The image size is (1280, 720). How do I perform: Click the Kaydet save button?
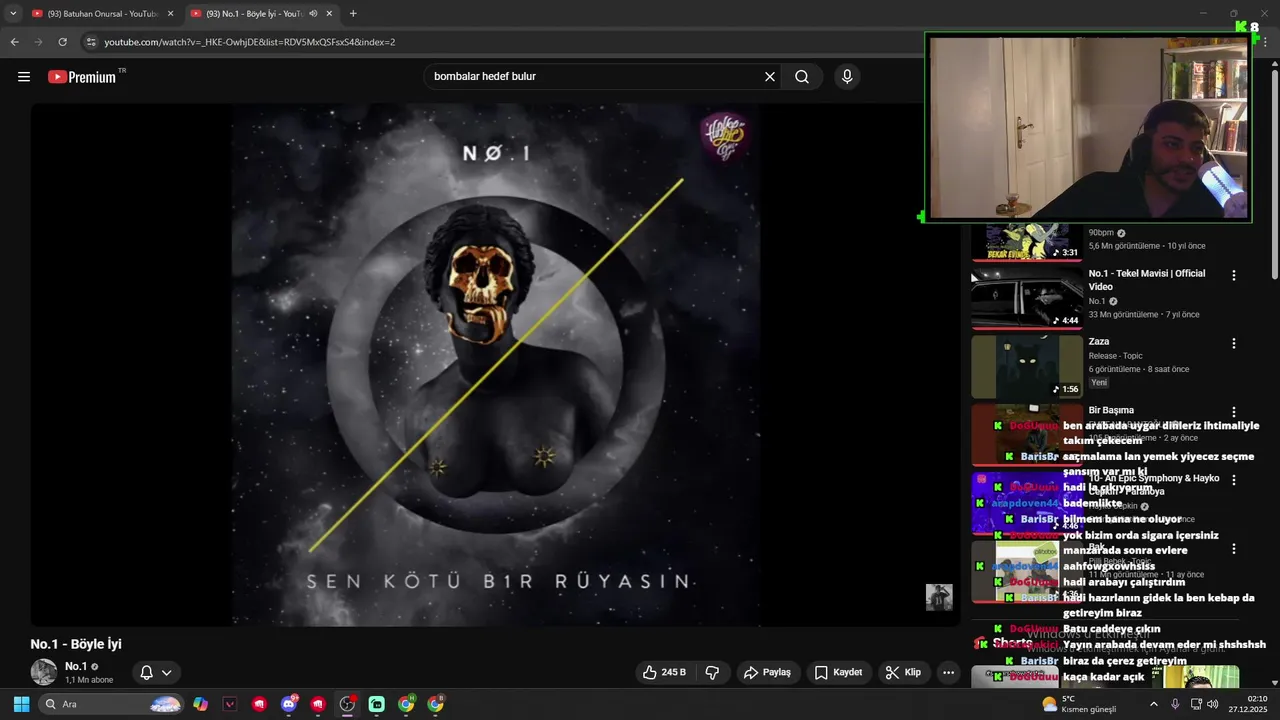[838, 672]
